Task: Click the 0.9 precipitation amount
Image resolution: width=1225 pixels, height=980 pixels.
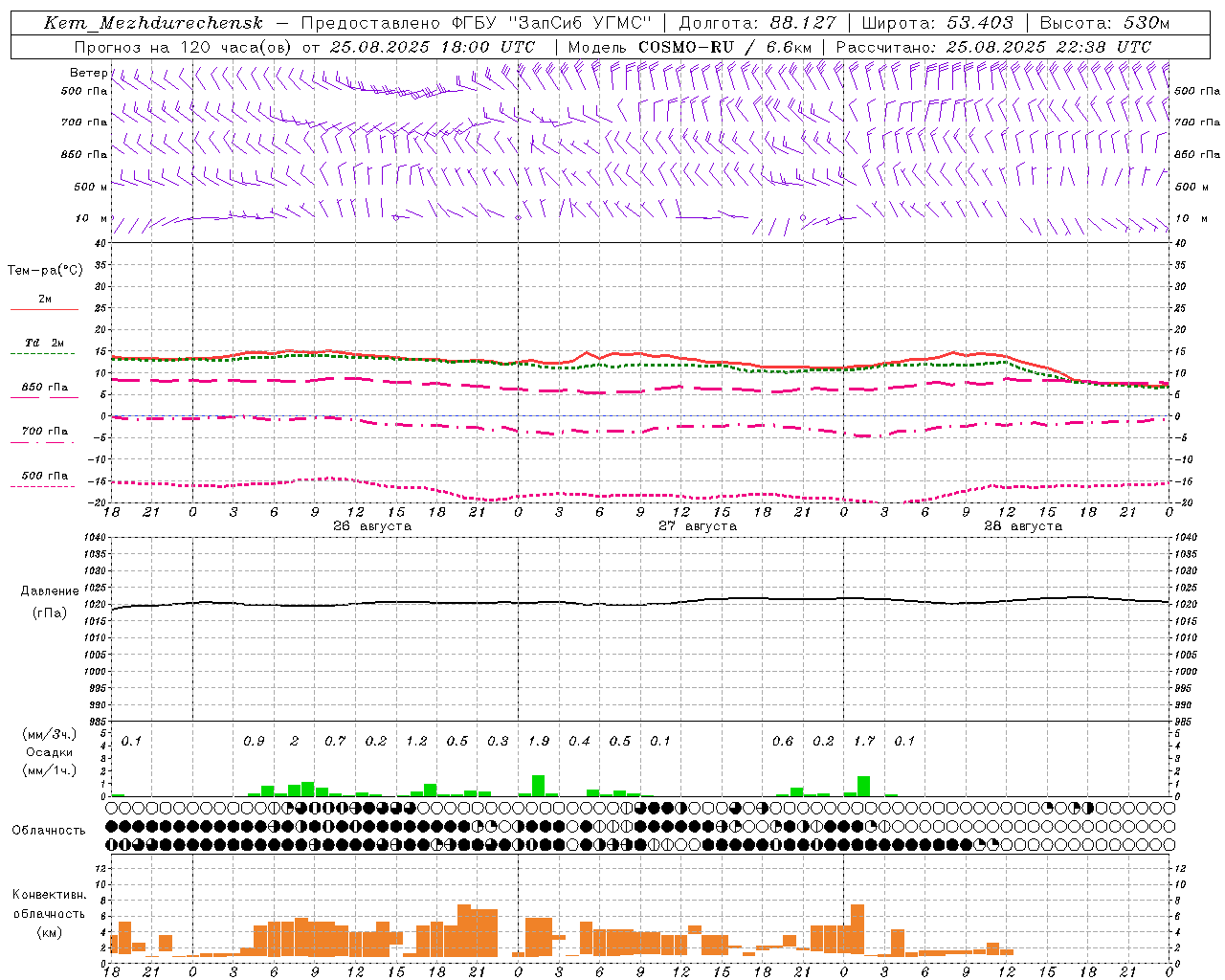Action: pos(254,742)
